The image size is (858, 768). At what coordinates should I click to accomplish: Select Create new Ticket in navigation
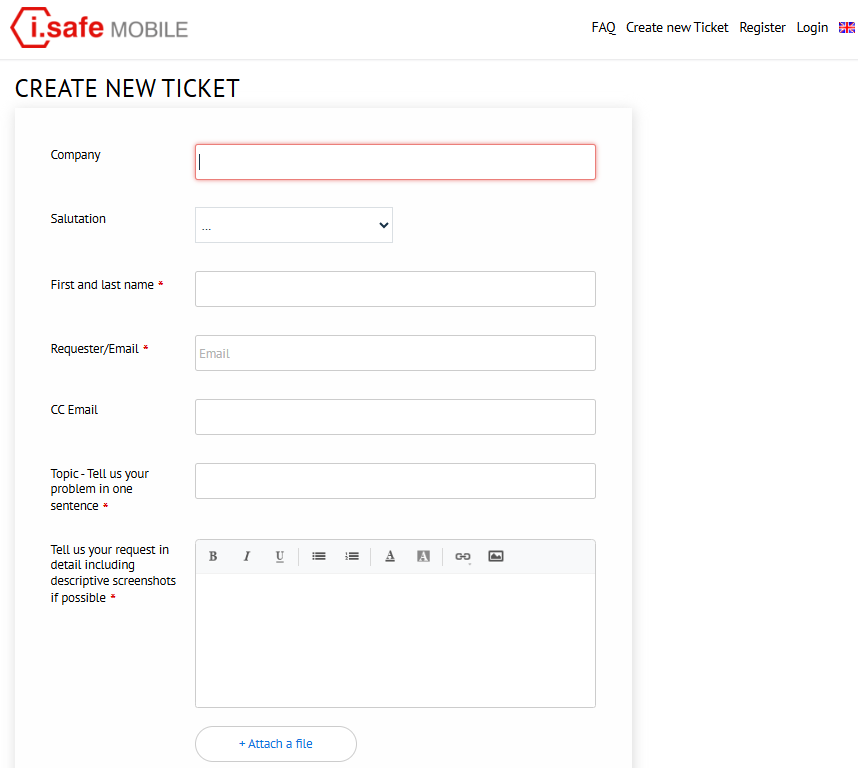(x=677, y=27)
